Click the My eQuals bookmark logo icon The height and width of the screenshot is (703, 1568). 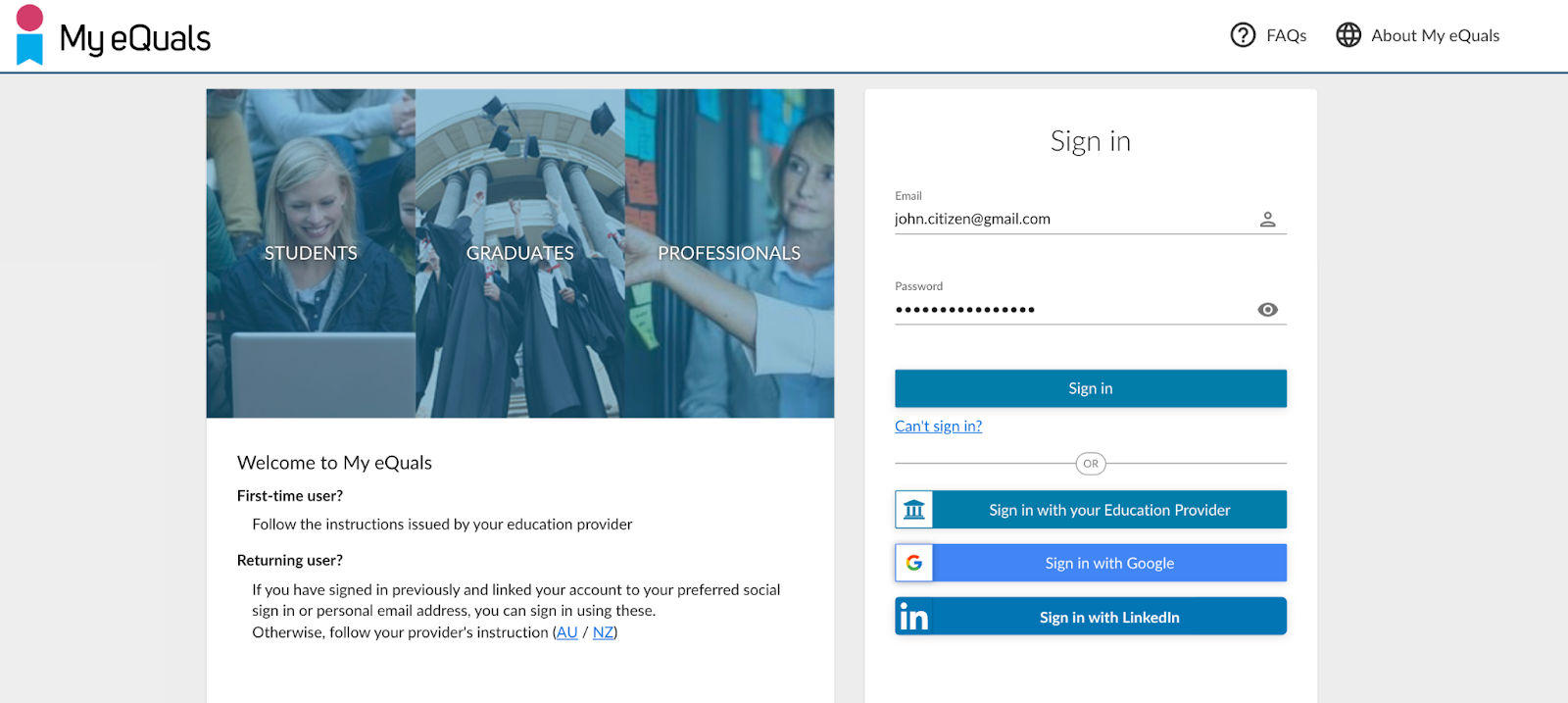click(x=30, y=35)
